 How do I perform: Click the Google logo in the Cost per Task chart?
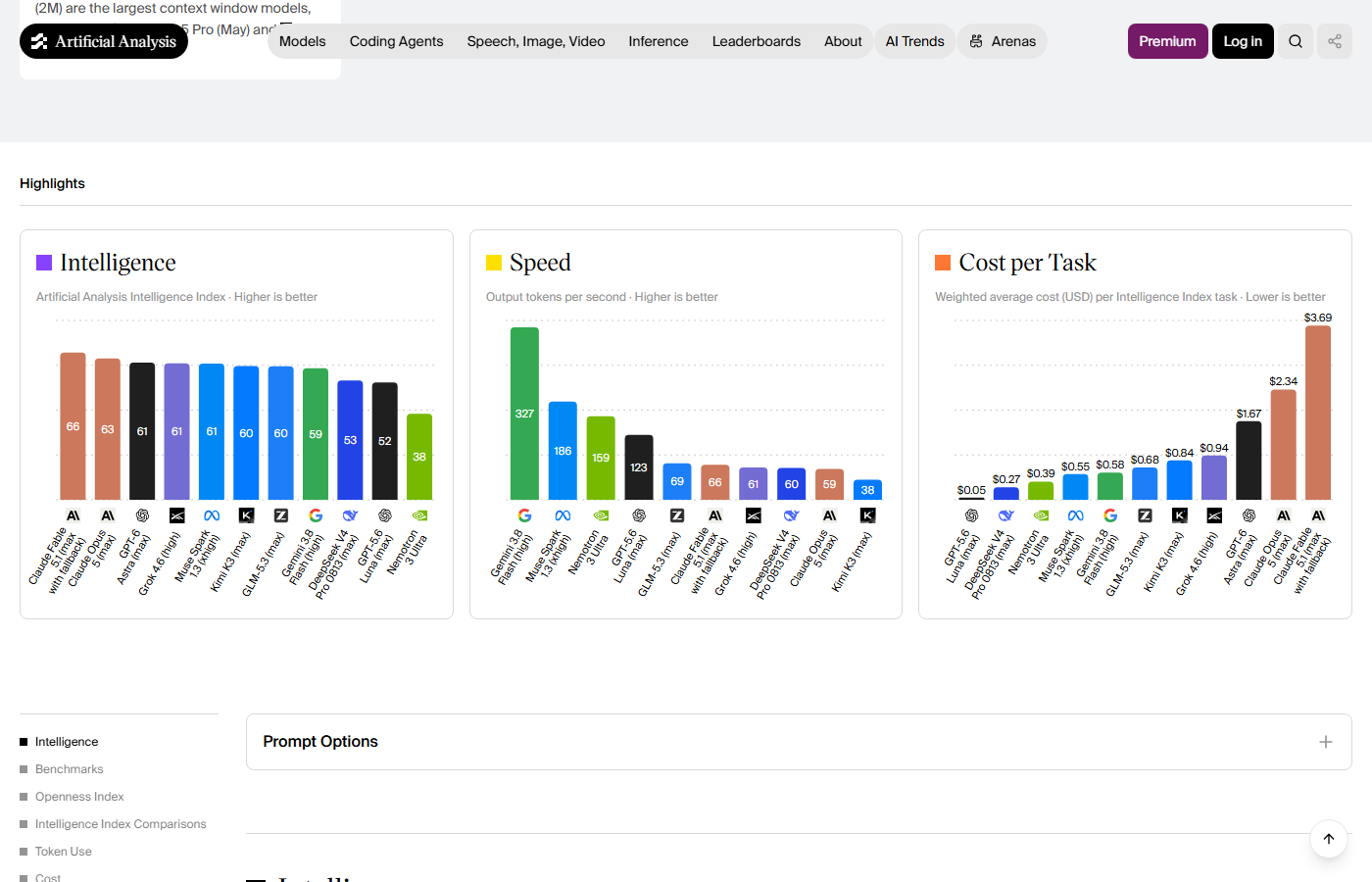coord(1110,515)
